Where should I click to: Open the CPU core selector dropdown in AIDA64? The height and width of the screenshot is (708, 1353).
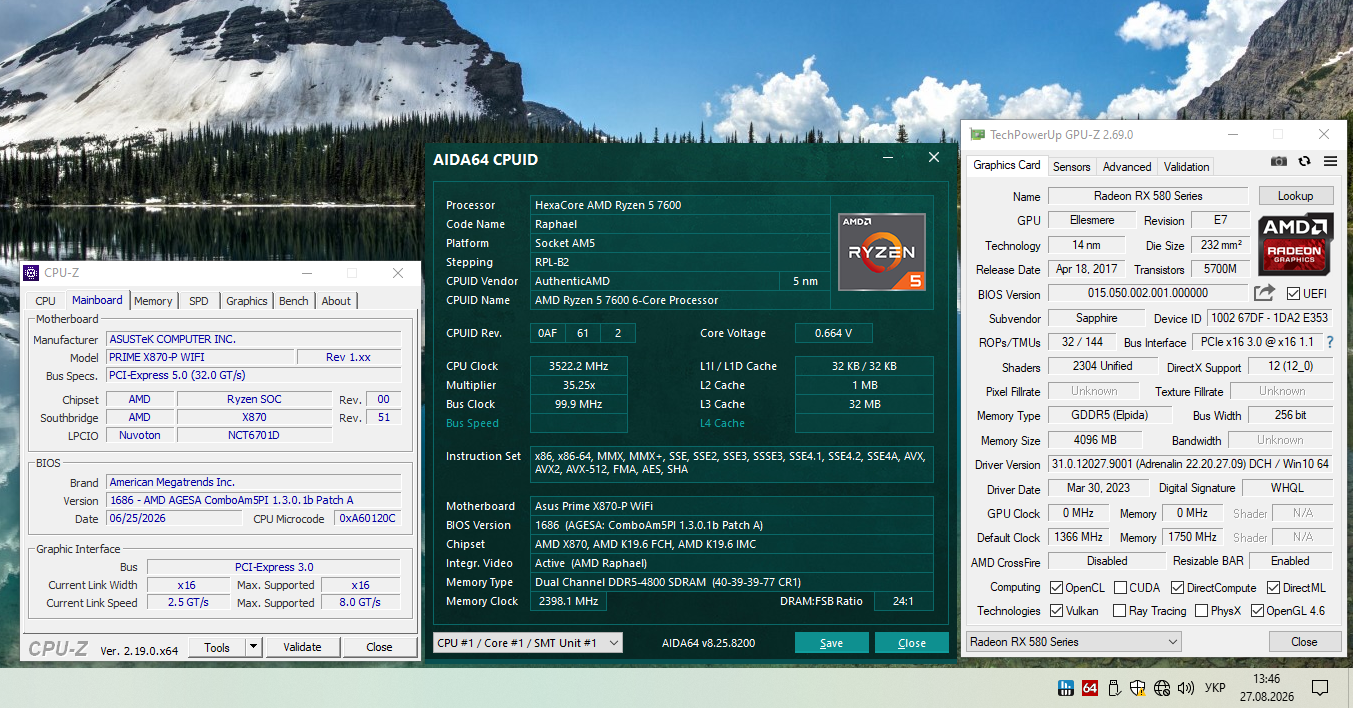(527, 643)
